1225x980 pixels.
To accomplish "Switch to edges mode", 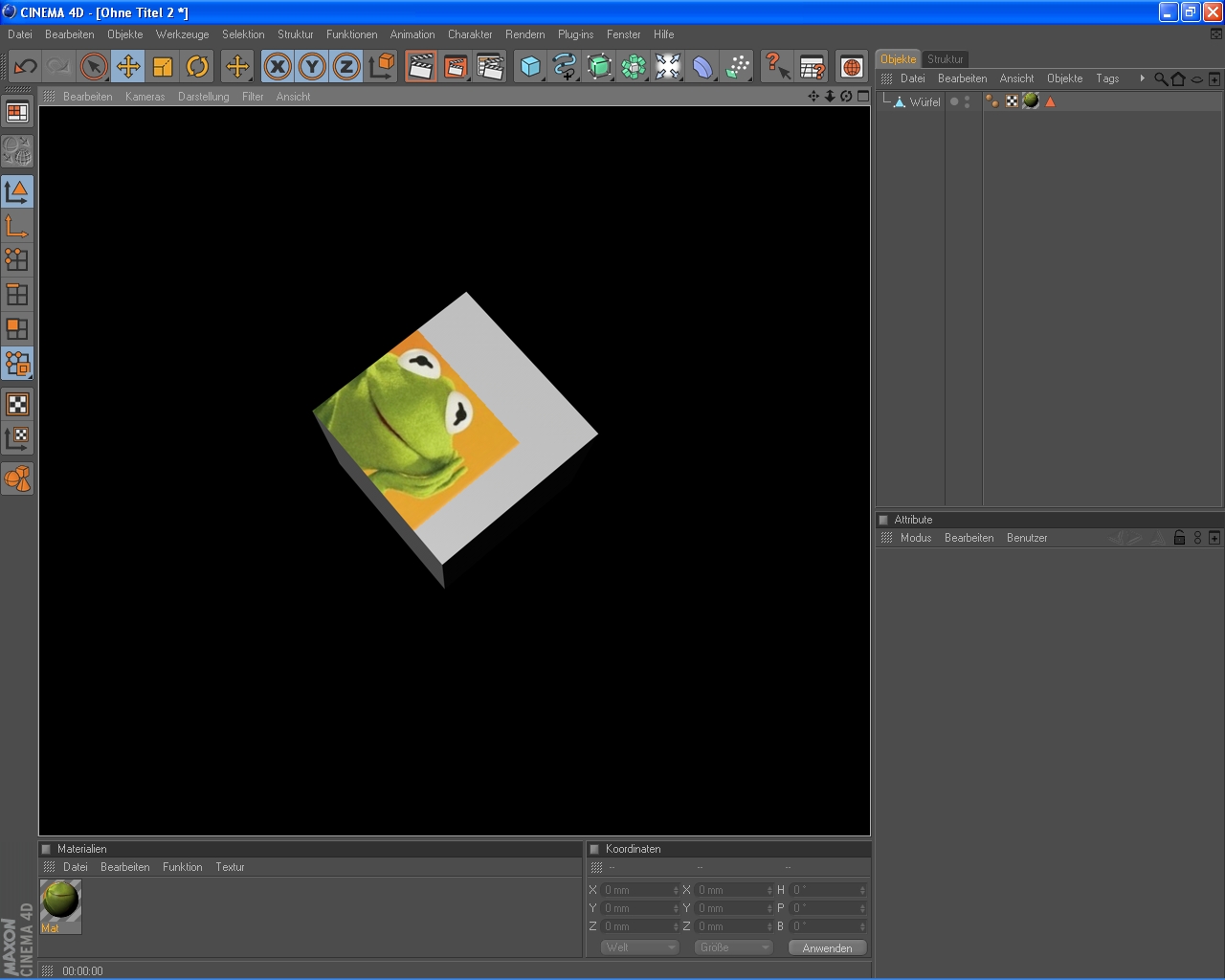I will click(17, 295).
